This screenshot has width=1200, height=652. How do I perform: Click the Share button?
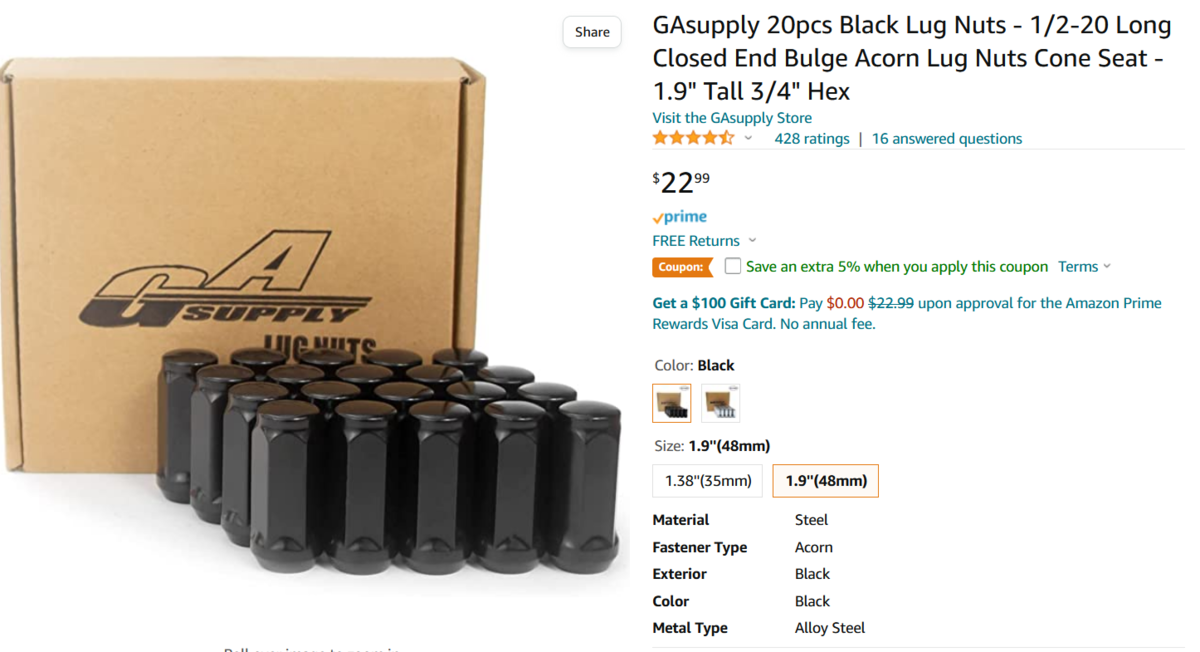click(x=592, y=32)
